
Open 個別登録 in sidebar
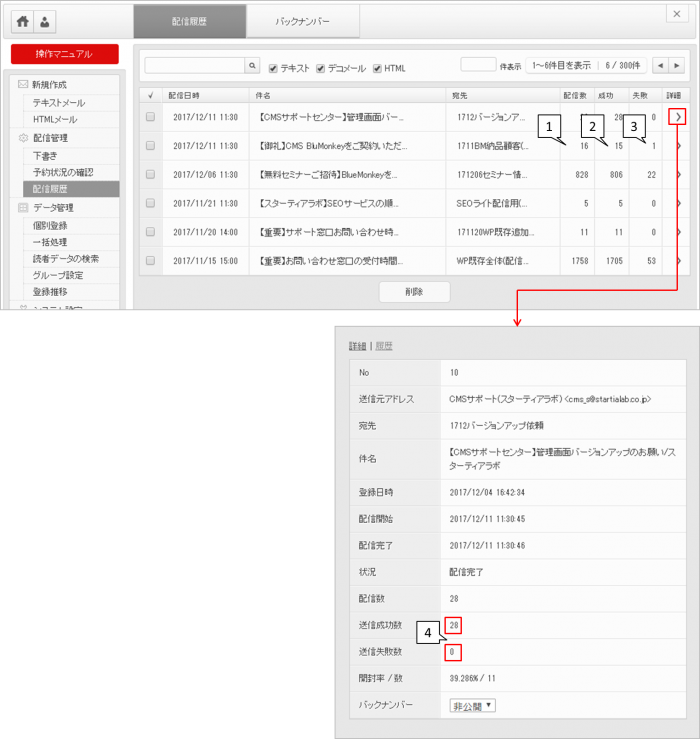50,225
